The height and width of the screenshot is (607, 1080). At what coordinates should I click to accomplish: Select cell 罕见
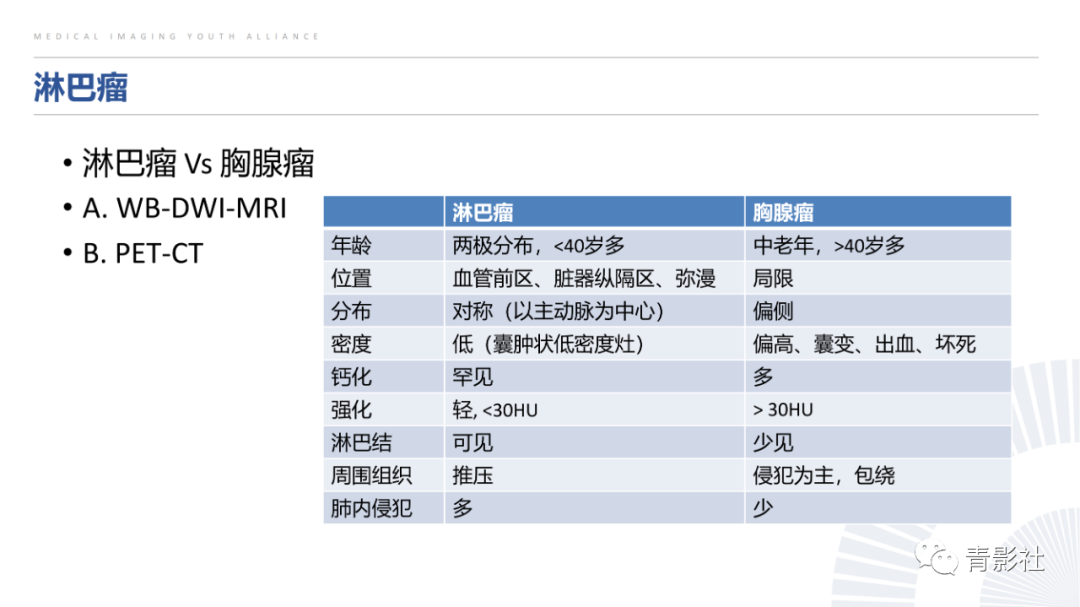(594, 377)
